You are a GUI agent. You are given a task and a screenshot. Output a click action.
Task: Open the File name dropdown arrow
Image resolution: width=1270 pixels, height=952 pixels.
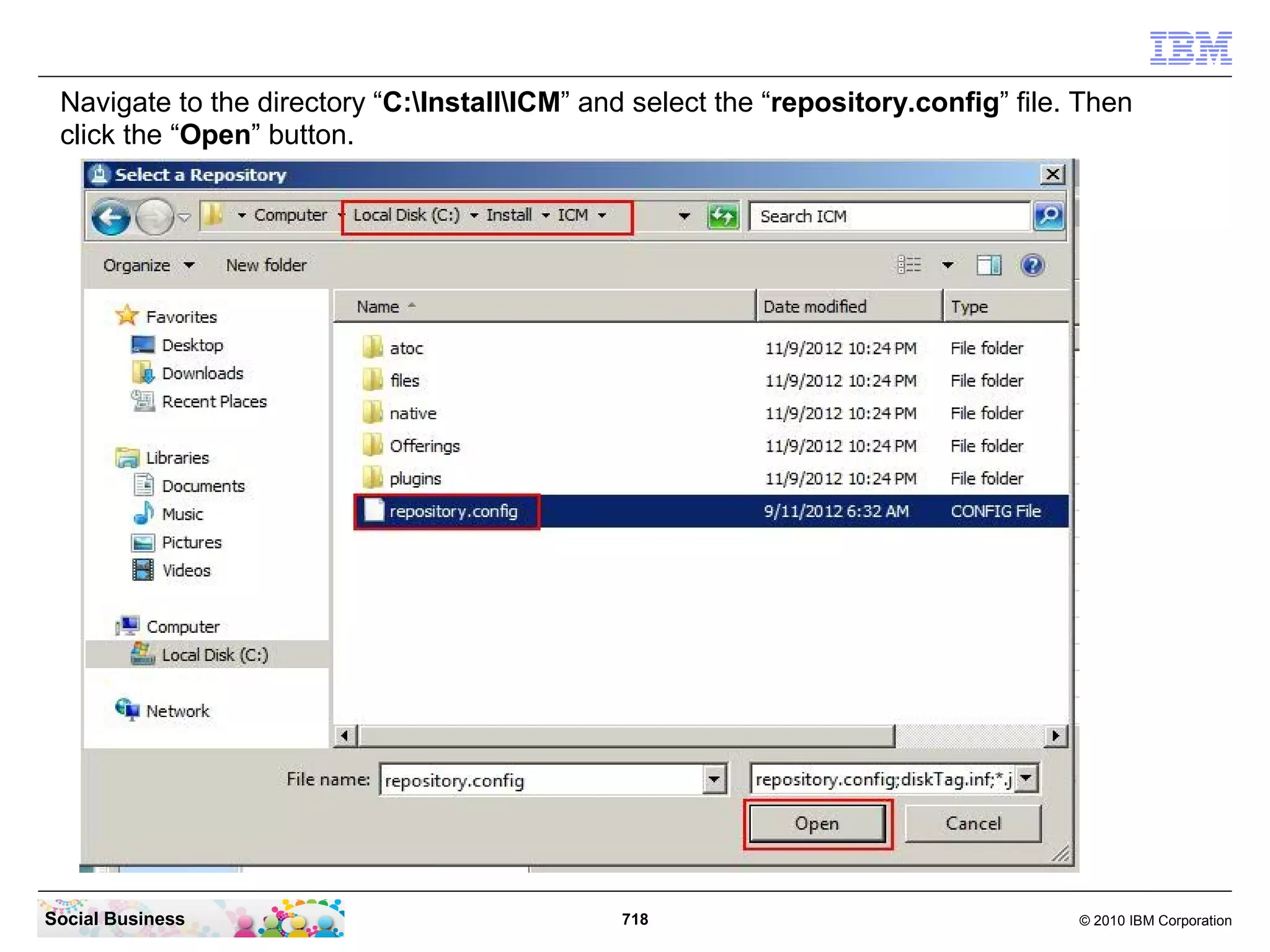click(714, 780)
